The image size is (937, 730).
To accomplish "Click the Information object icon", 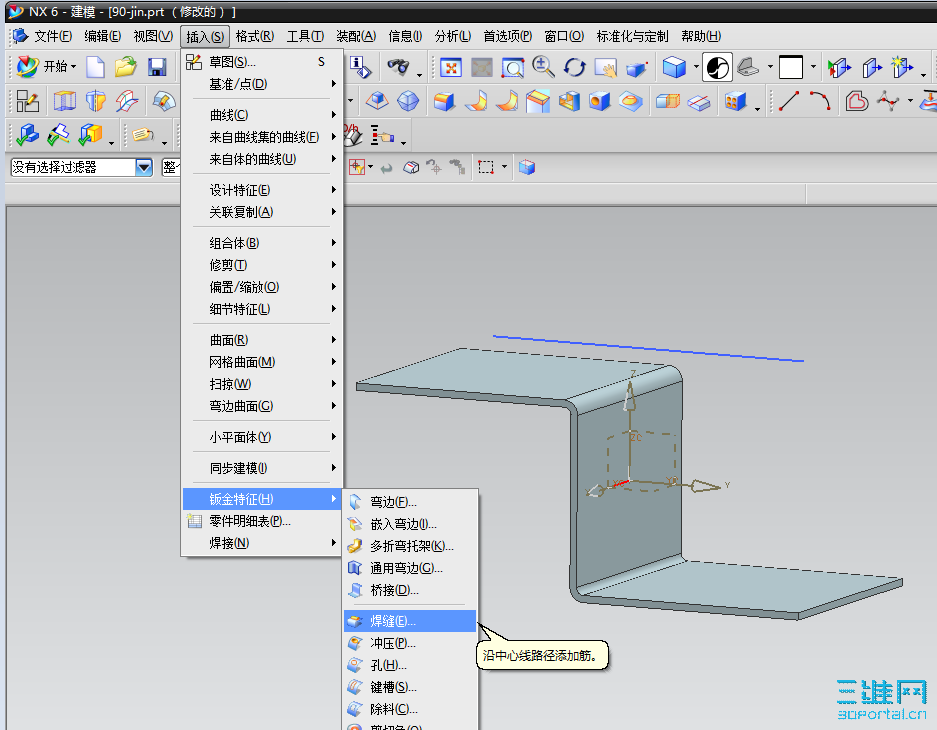I will pos(360,67).
